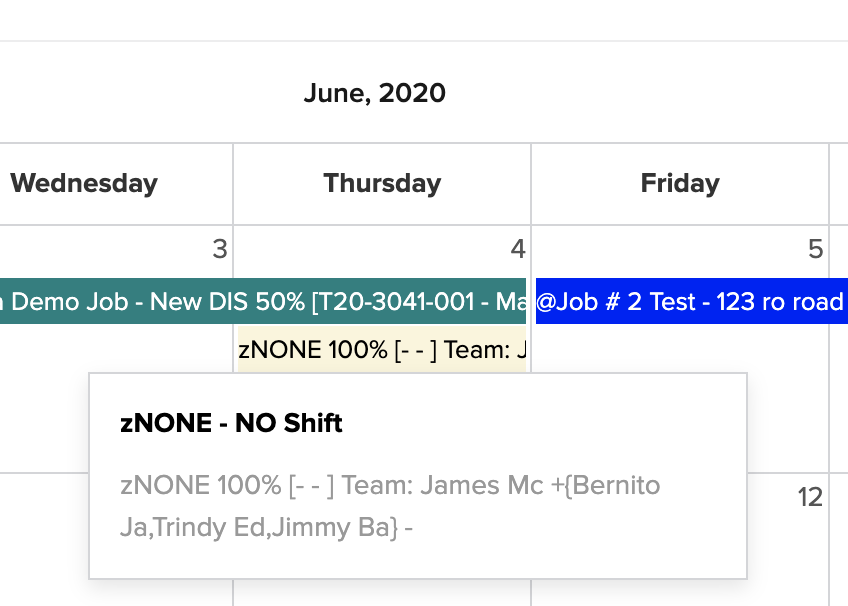
Task: Select the Thursday column header
Action: pos(382,184)
